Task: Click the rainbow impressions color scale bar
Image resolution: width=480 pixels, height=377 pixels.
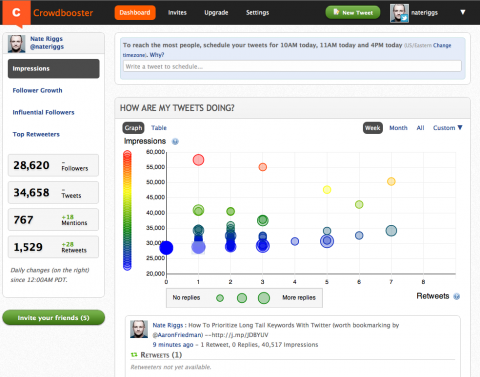Action: pyautogui.click(x=127, y=210)
